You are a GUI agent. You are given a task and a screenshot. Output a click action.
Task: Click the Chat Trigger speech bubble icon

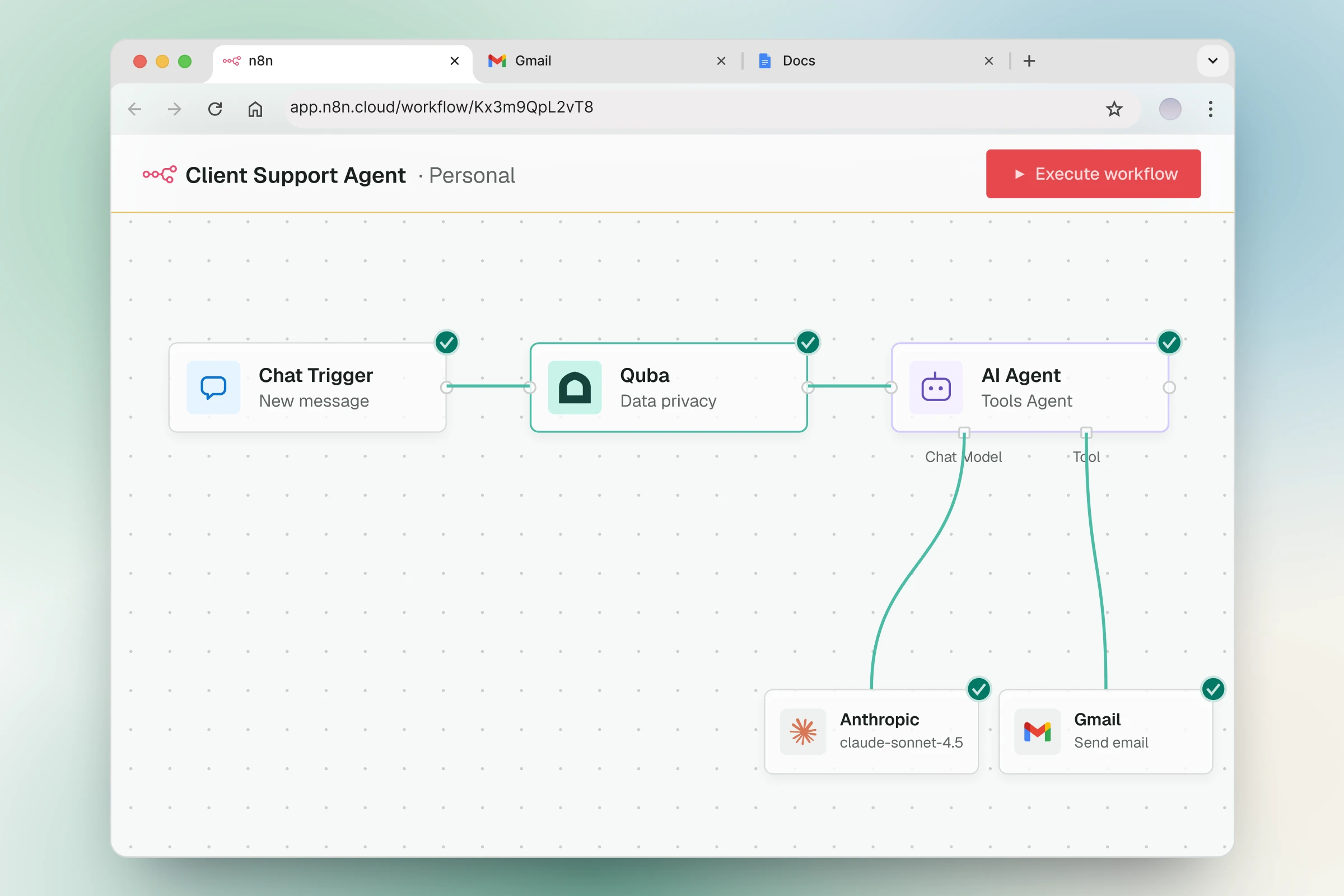pyautogui.click(x=213, y=388)
